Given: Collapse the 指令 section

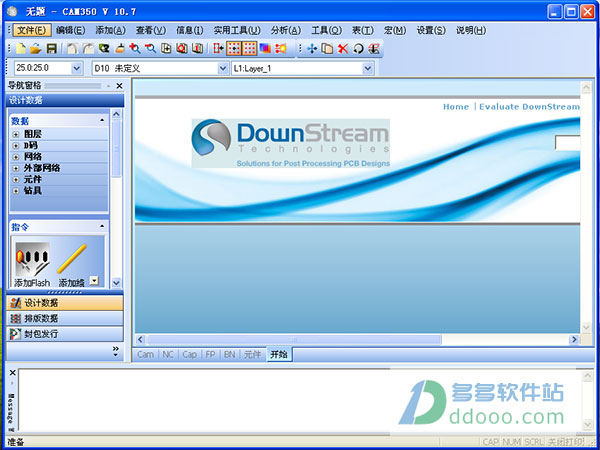Looking at the screenshot, I should [102, 227].
